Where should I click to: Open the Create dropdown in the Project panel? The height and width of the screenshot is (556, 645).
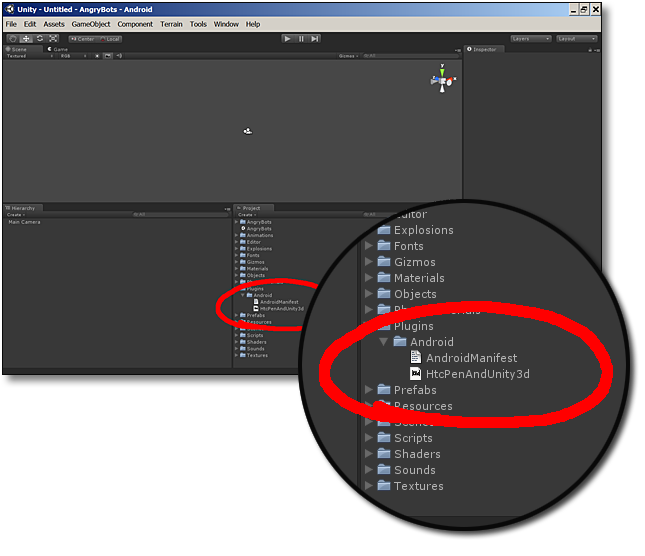coord(247,215)
